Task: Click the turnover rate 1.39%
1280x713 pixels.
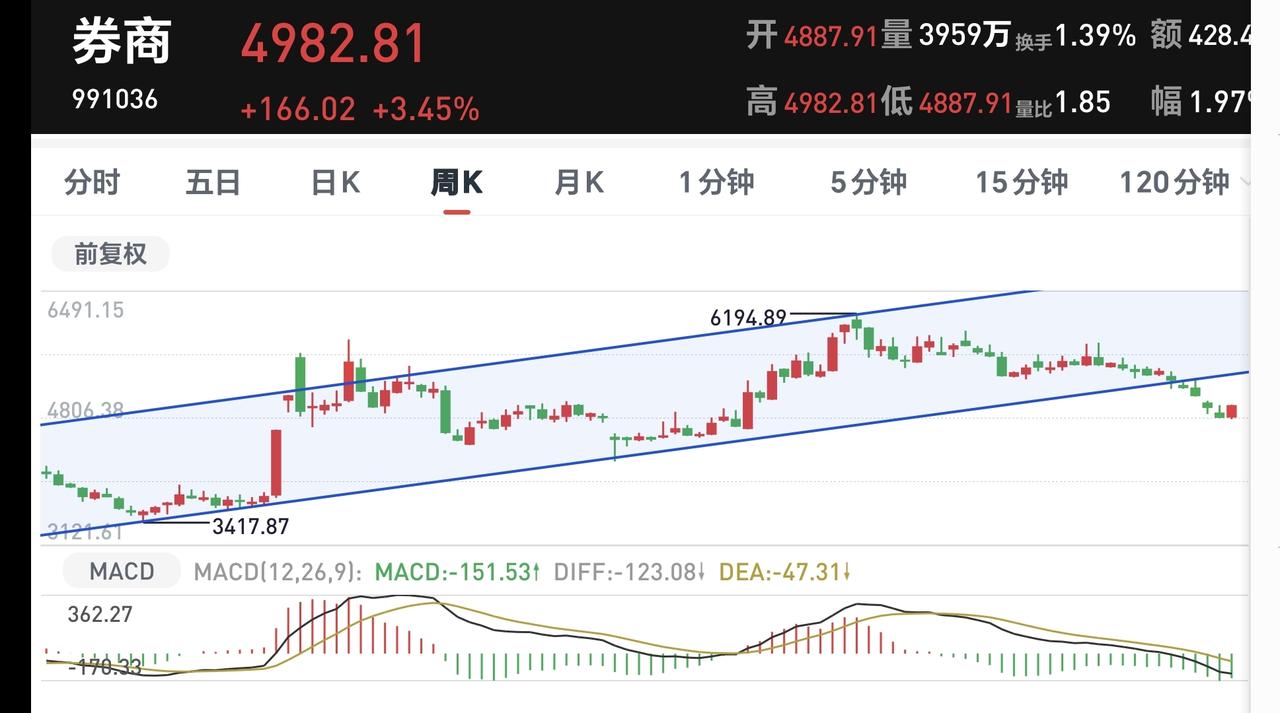Action: click(1096, 36)
